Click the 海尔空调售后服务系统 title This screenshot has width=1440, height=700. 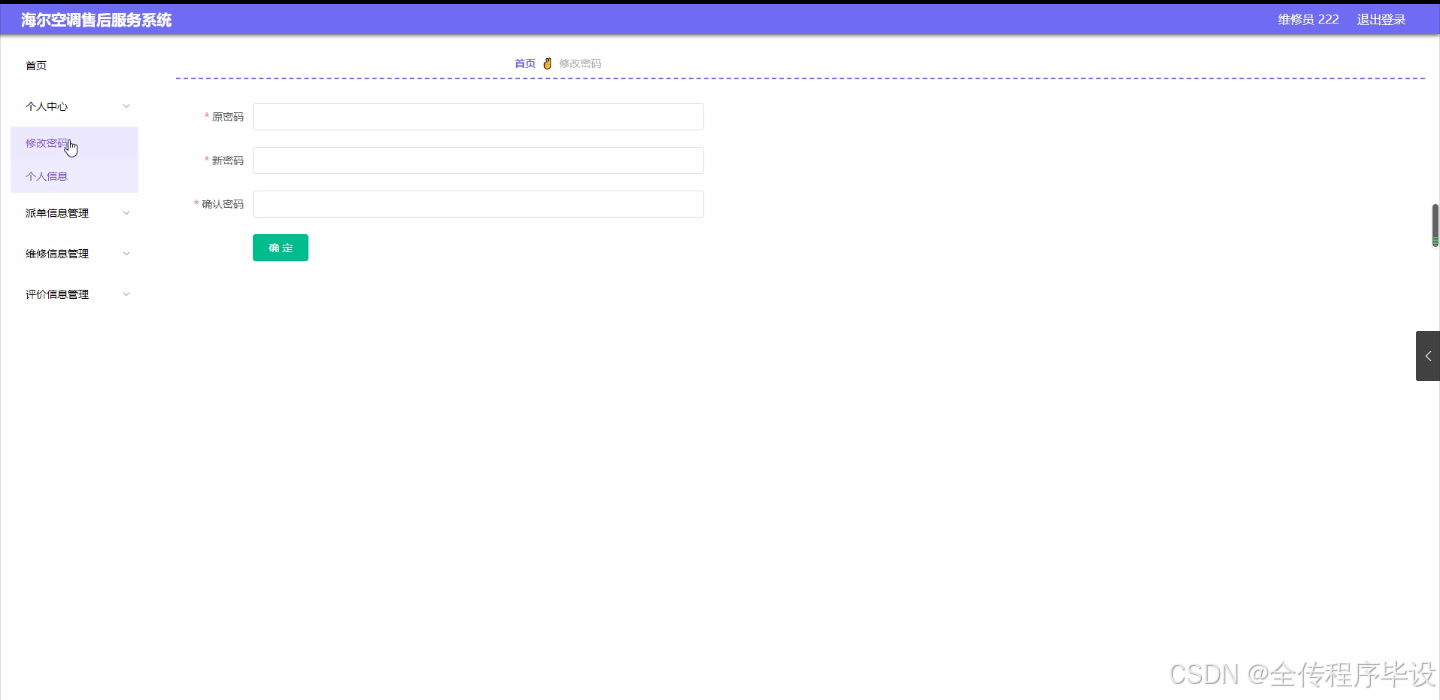coord(96,19)
